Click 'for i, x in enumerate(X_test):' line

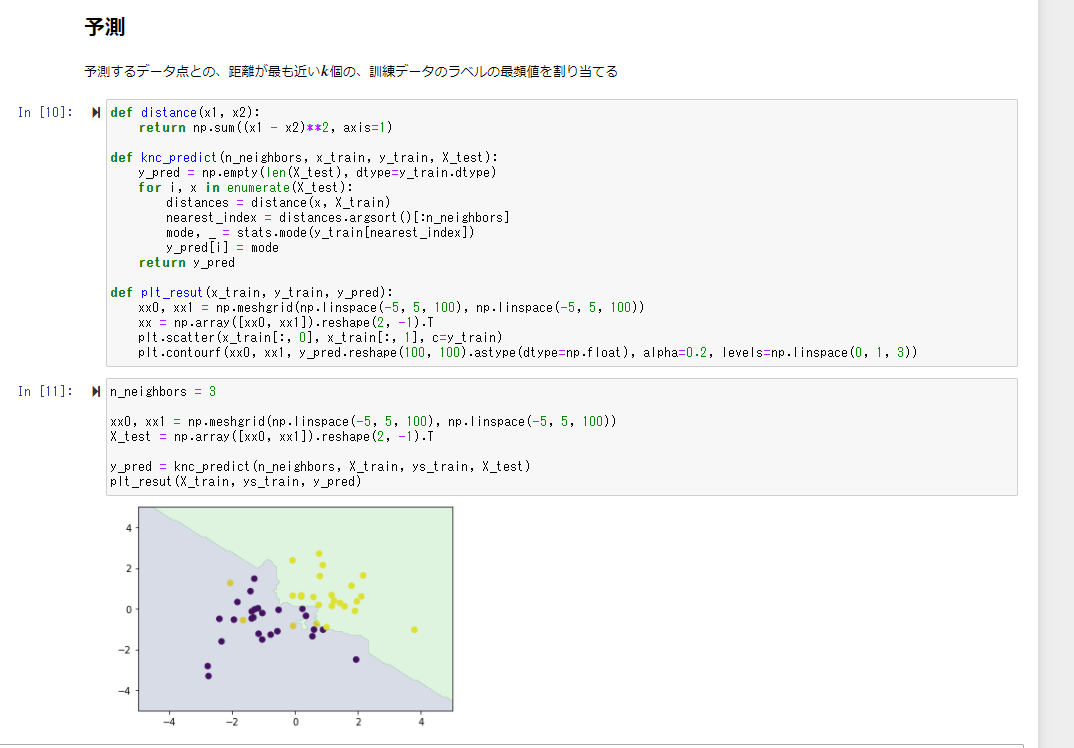click(x=245, y=188)
